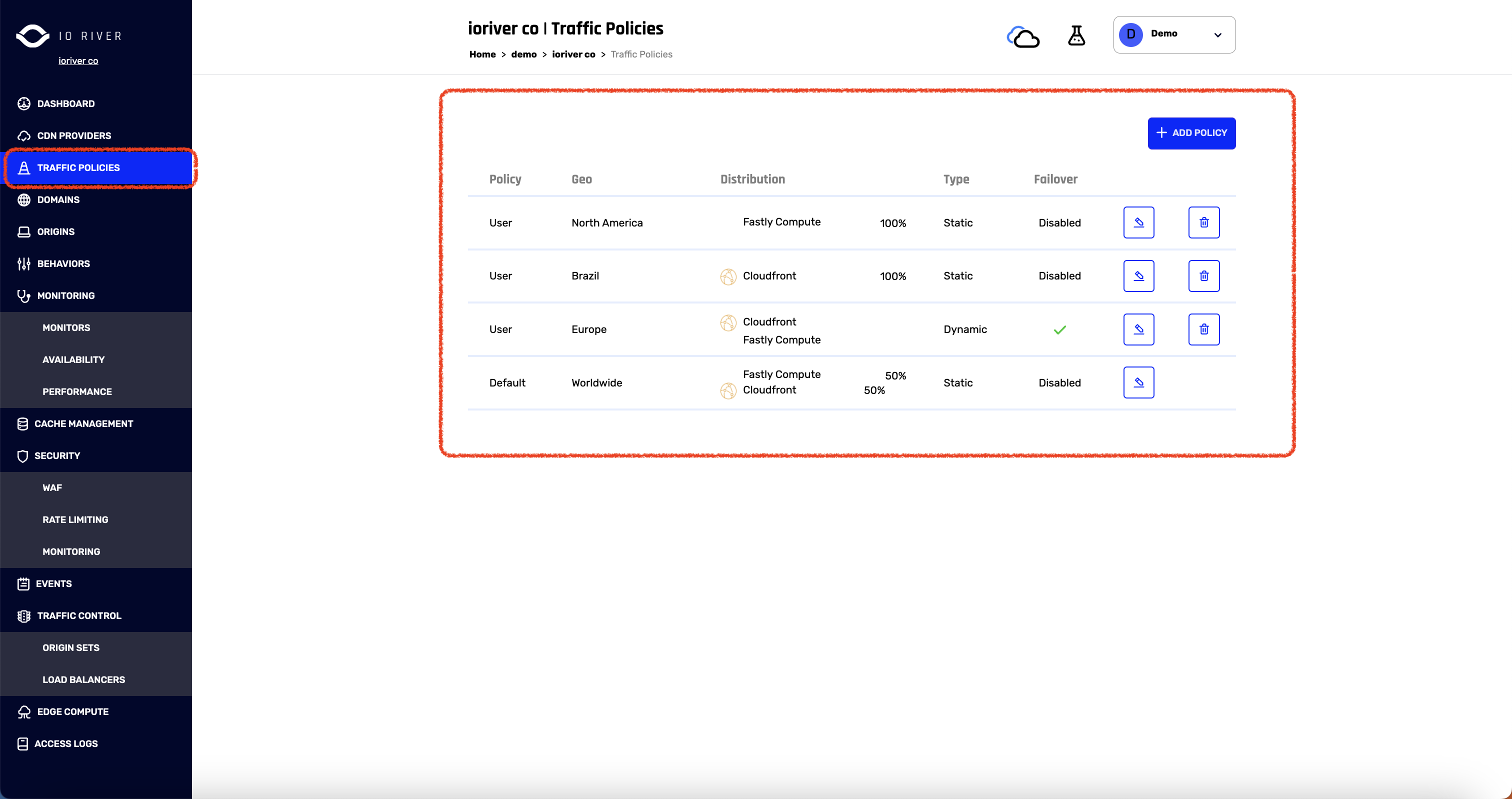
Task: Click ioriver co in the breadcrumb
Action: coord(573,54)
